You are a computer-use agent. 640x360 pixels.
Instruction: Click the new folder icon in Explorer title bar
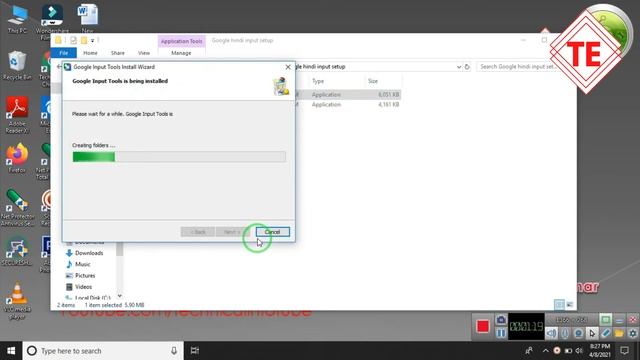[84, 40]
